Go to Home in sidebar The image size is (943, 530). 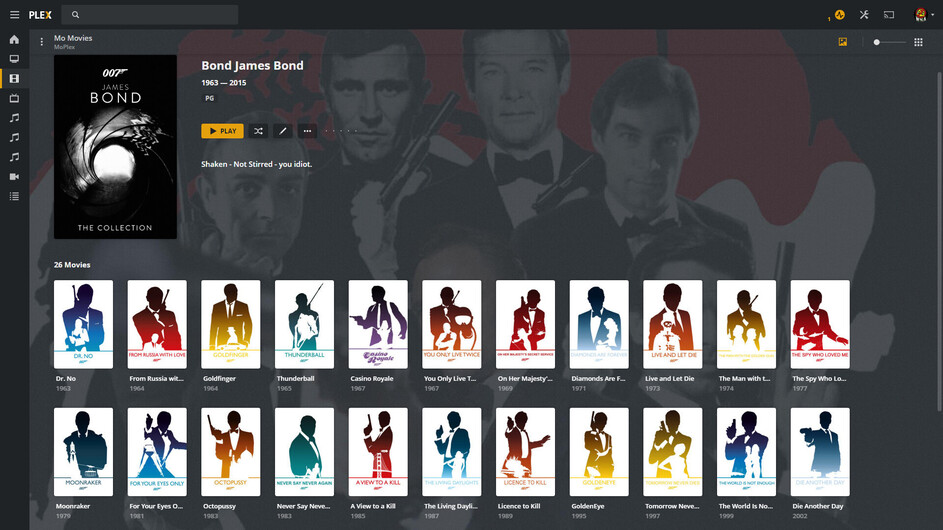coord(14,40)
